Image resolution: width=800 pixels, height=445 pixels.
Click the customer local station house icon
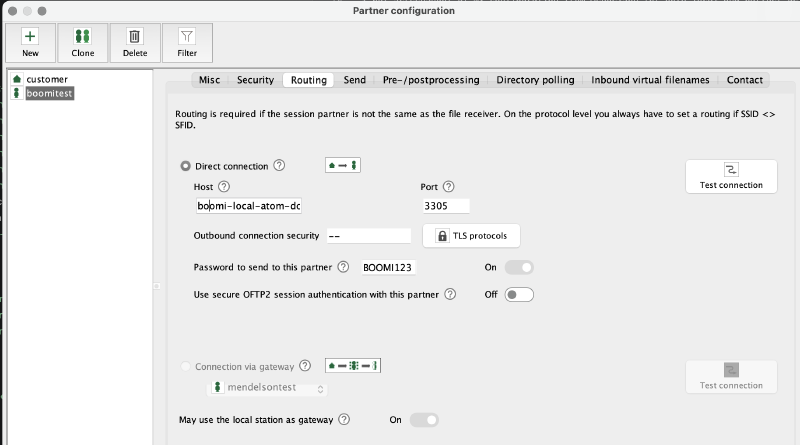tap(17, 79)
